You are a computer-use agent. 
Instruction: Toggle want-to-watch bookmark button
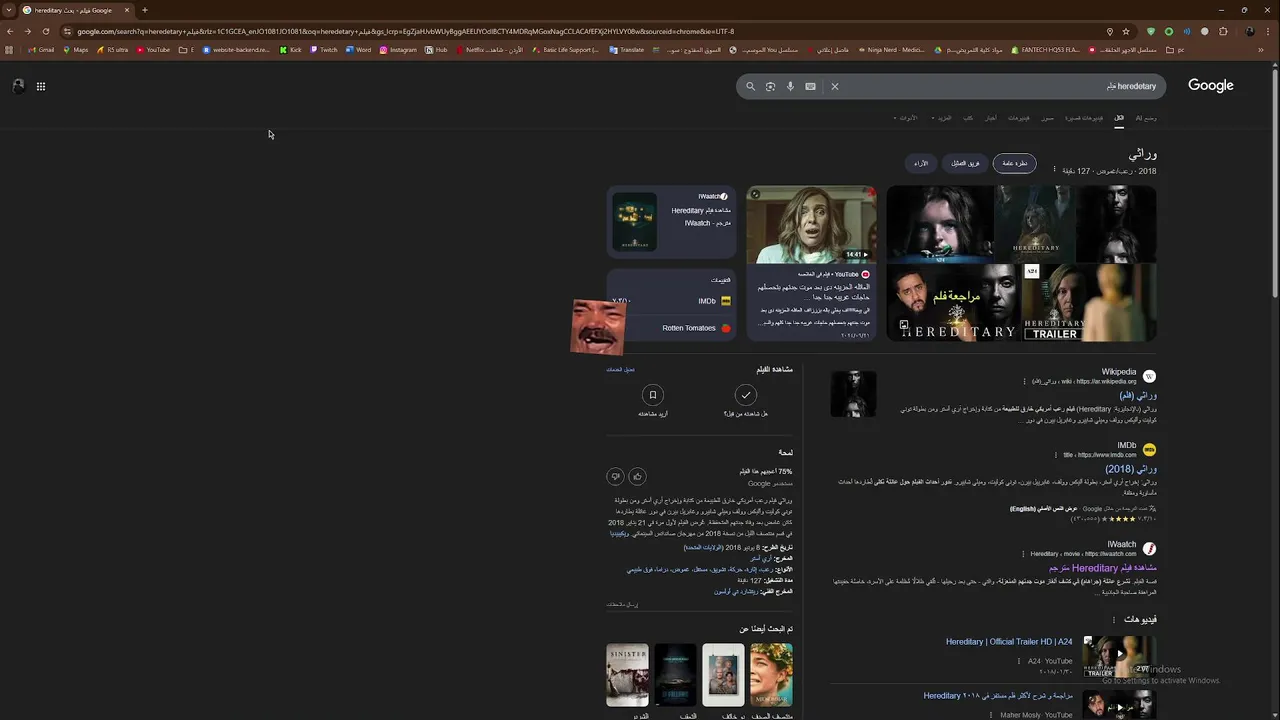[653, 395]
